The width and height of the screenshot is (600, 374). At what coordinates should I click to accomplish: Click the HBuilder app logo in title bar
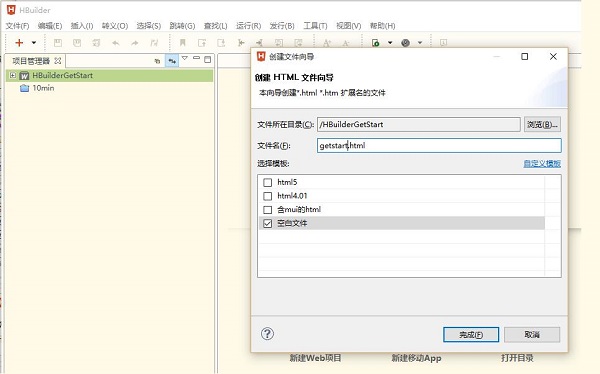[x=11, y=10]
